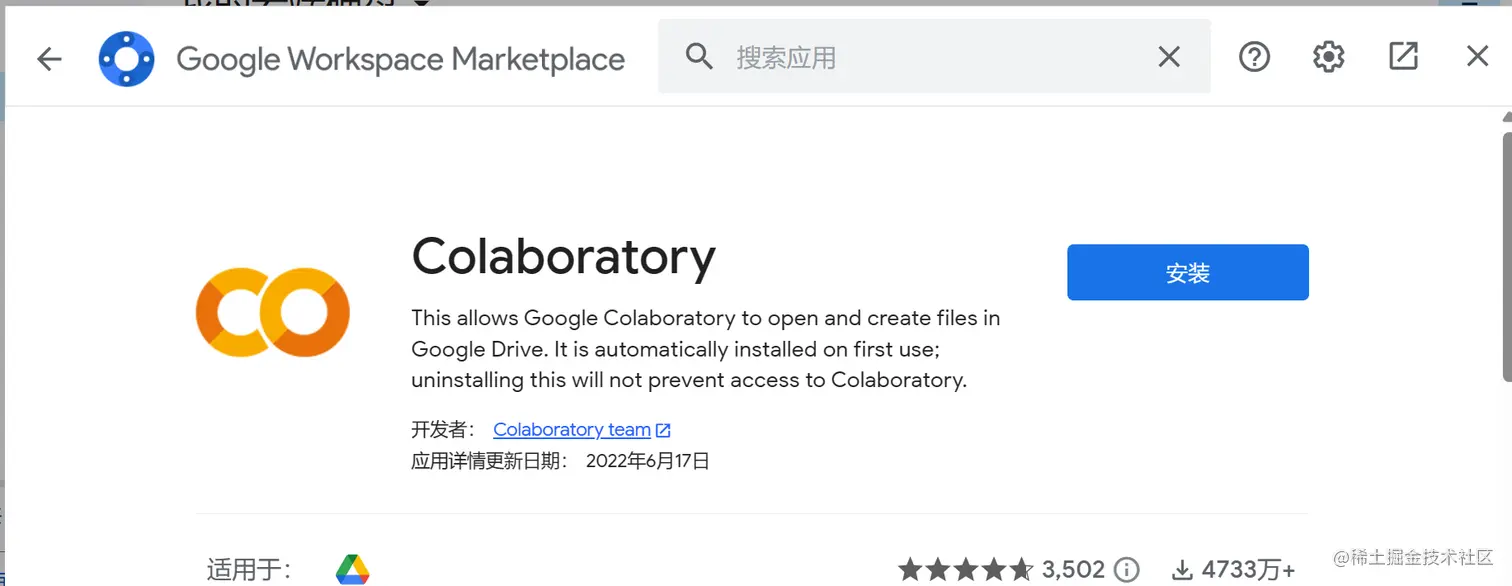Click the 3,502 ratings count
Viewport: 1512px width, 586px height.
point(1074,570)
